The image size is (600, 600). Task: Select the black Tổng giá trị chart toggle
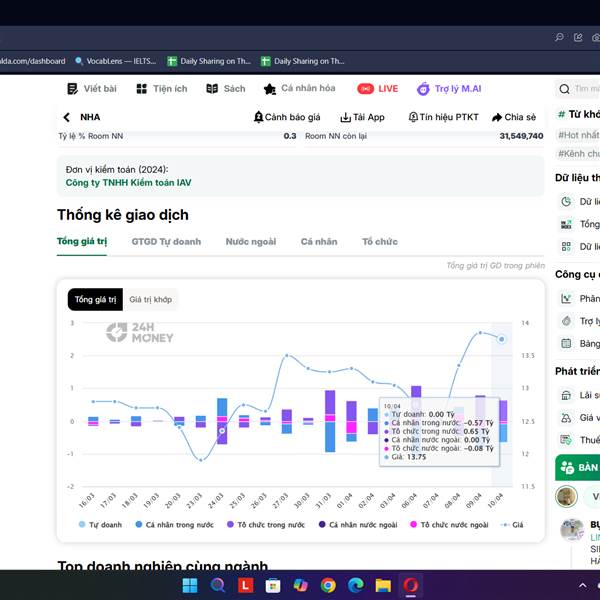pyautogui.click(x=95, y=299)
